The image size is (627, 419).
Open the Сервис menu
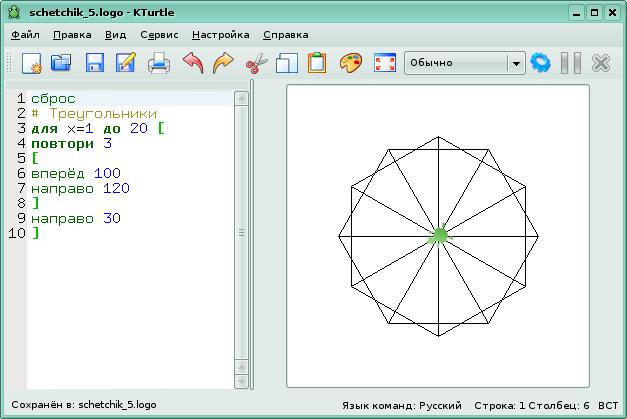(x=160, y=34)
